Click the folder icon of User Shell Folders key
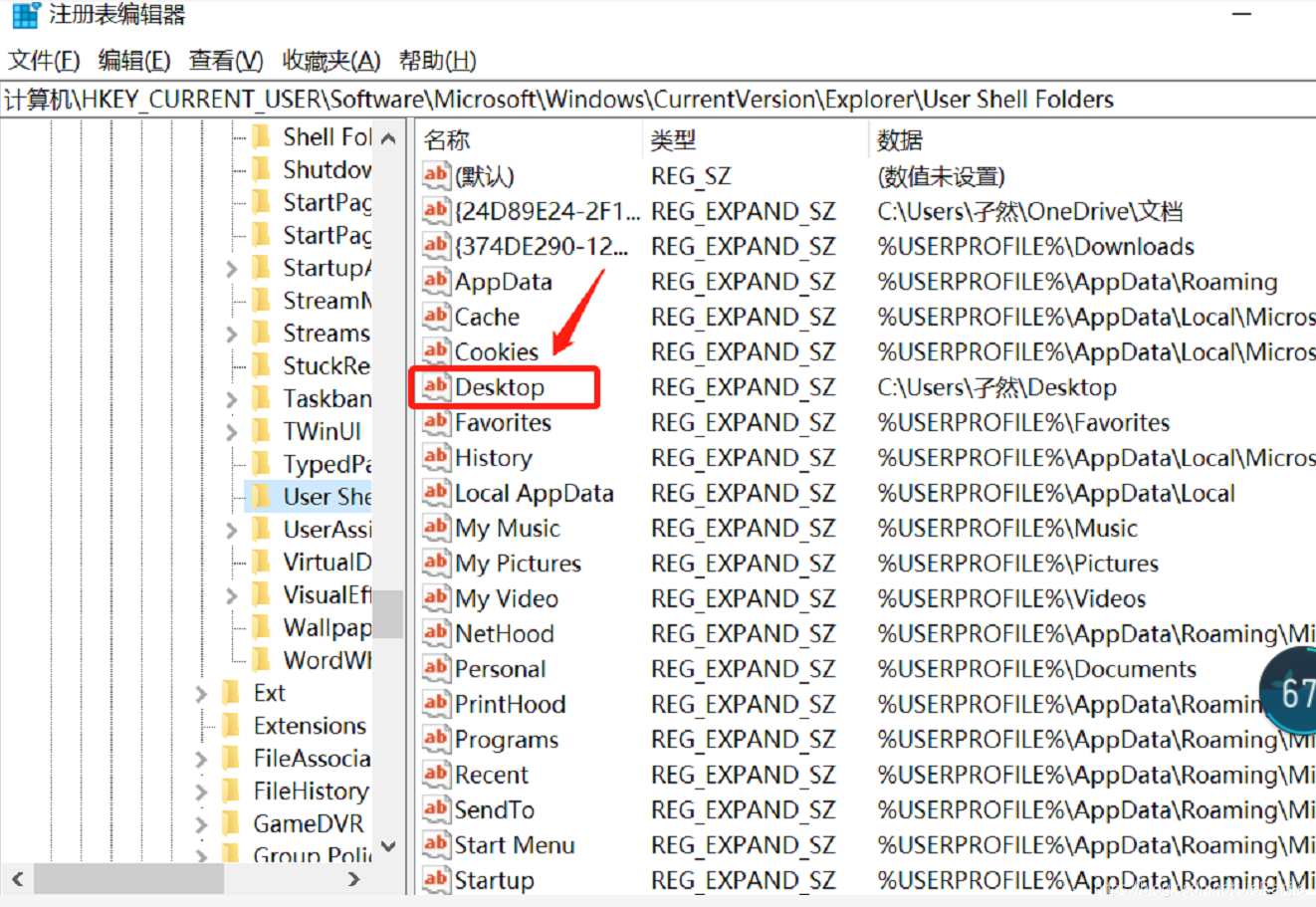The height and width of the screenshot is (907, 1316). pyautogui.click(x=262, y=496)
